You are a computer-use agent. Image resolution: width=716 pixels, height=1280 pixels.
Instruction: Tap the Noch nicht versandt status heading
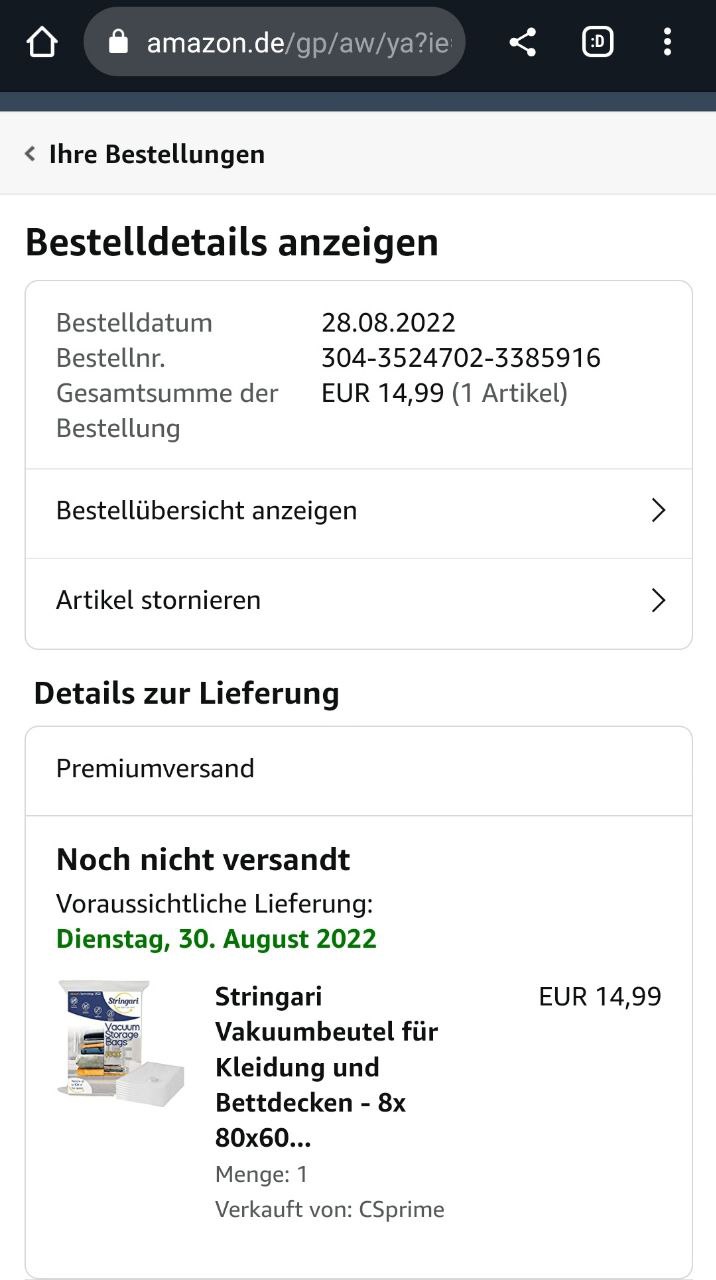tap(203, 860)
